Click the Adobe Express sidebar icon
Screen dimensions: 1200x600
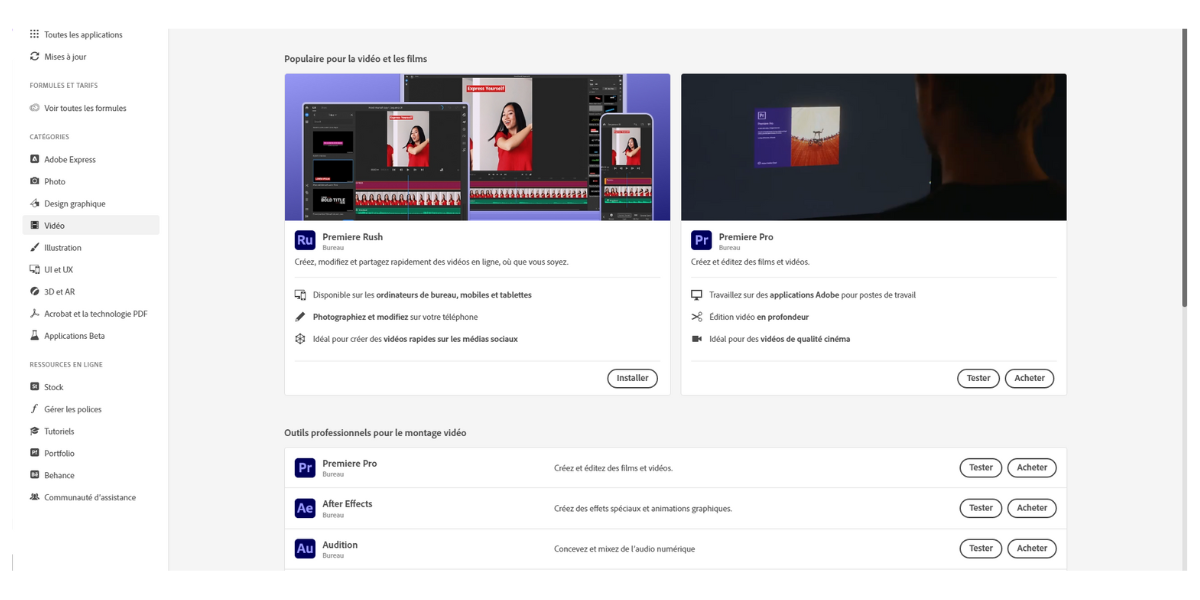(35, 159)
